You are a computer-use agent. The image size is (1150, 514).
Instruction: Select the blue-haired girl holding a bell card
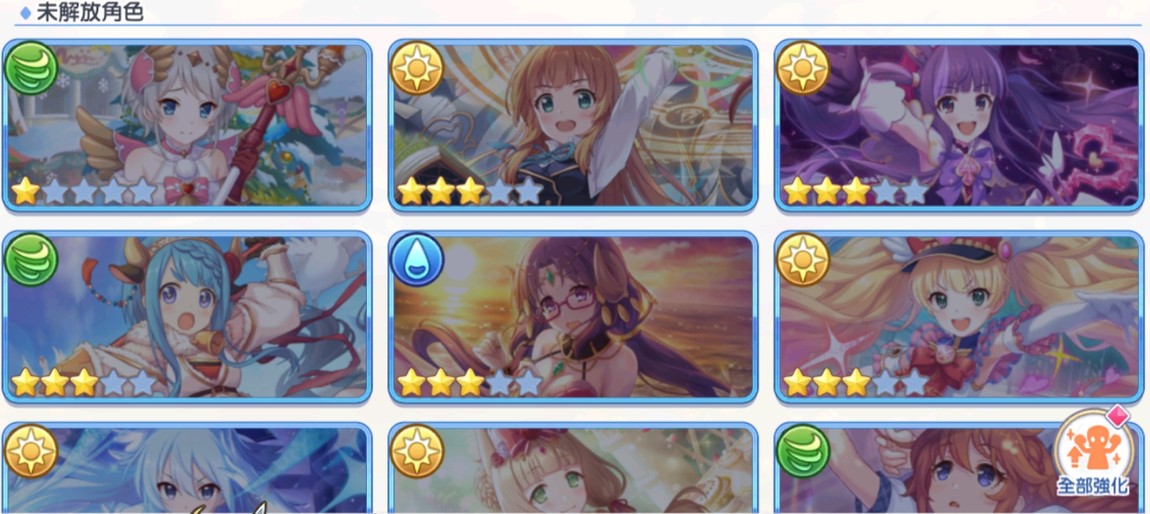point(187,317)
